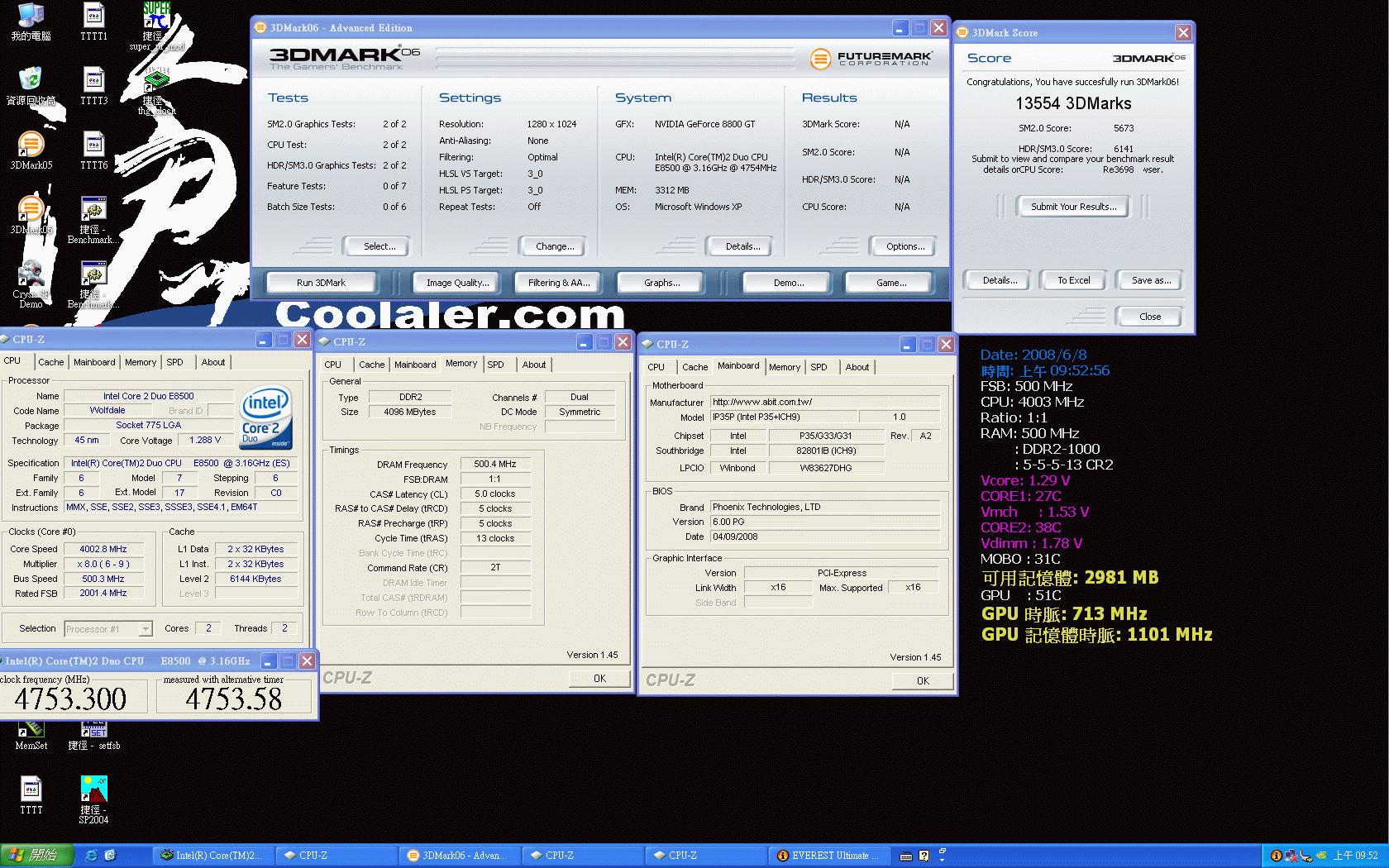Switch to Cache tab in left CPU-Z

[50, 362]
